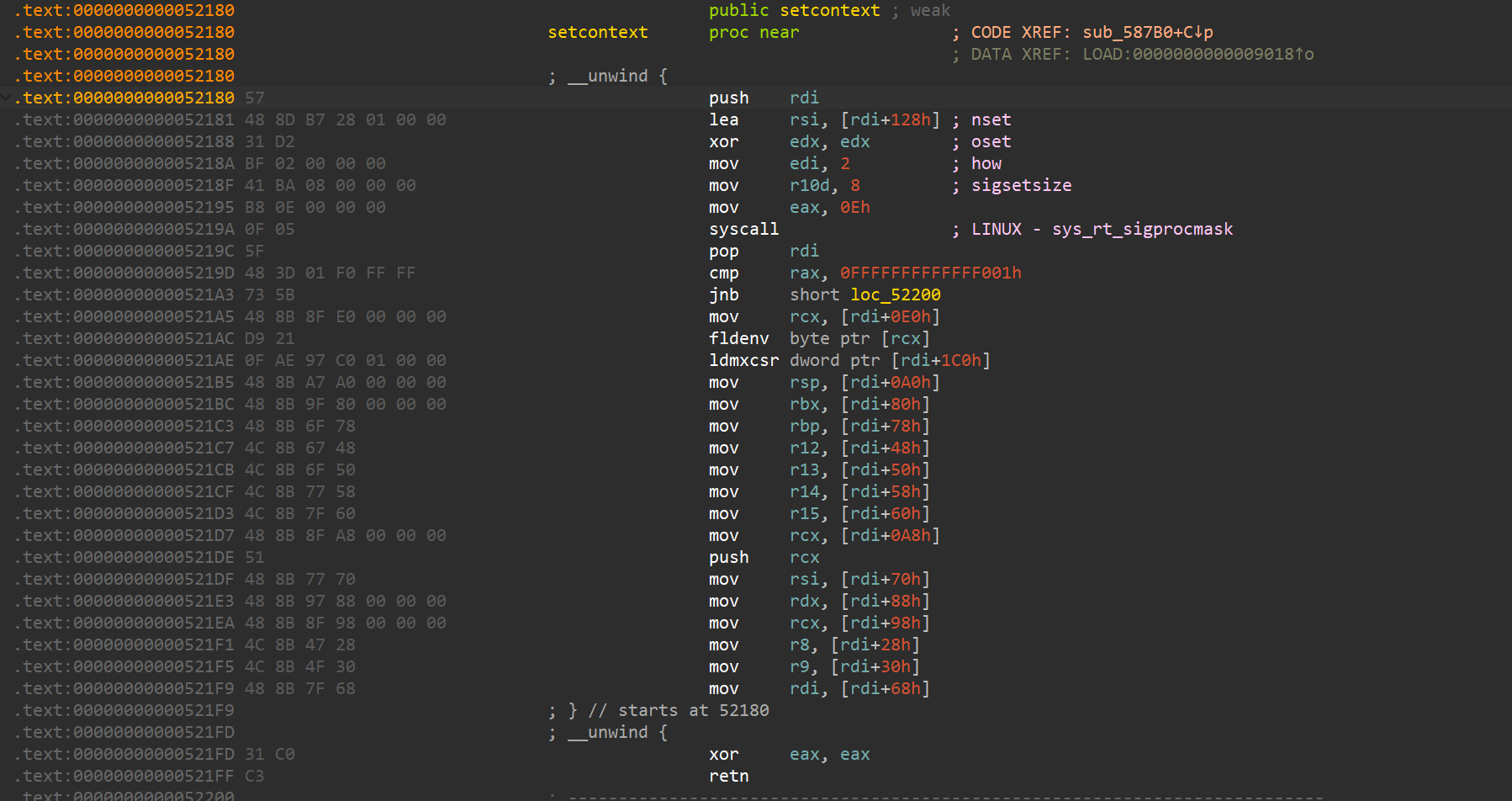Click the retn instruction
Viewport: 1512px width, 801px height.
click(x=728, y=776)
